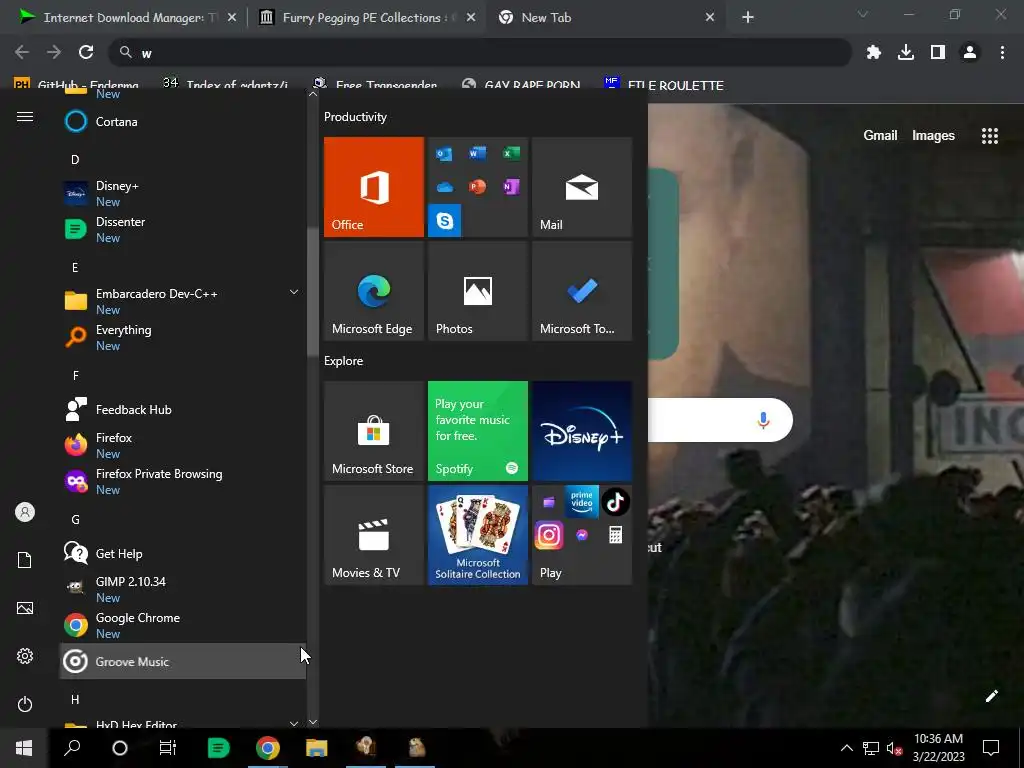This screenshot has height=768, width=1024.
Task: Open the Gmail link
Action: coord(880,135)
